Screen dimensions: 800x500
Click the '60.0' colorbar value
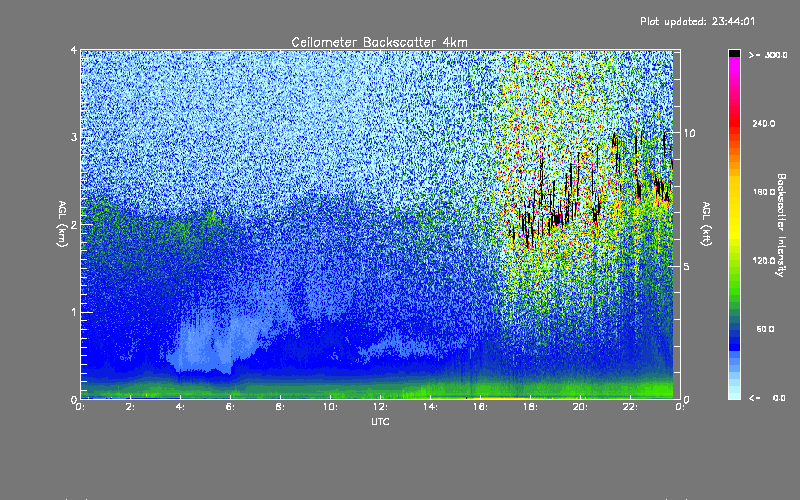765,329
